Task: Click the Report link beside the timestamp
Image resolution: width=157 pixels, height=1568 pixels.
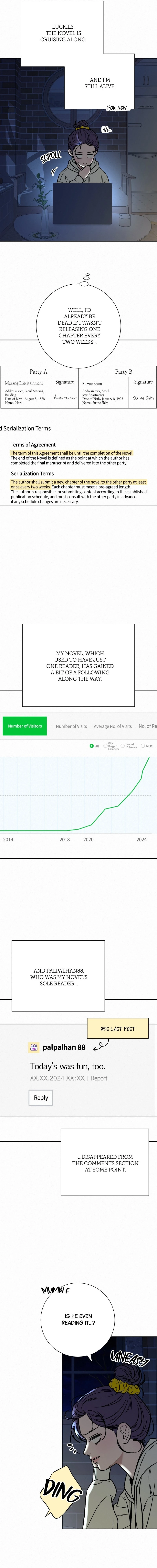Action: (x=99, y=1078)
